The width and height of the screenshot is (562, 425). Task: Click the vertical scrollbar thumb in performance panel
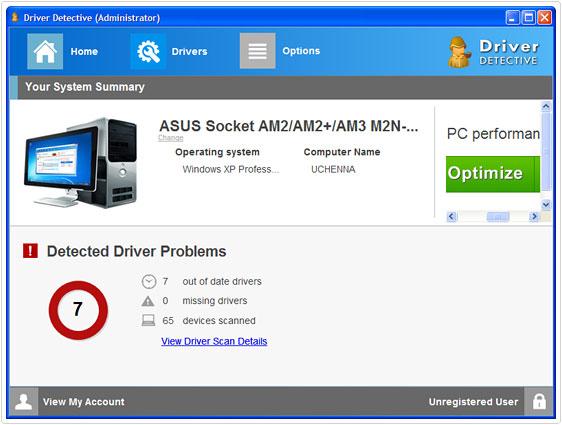(x=546, y=152)
